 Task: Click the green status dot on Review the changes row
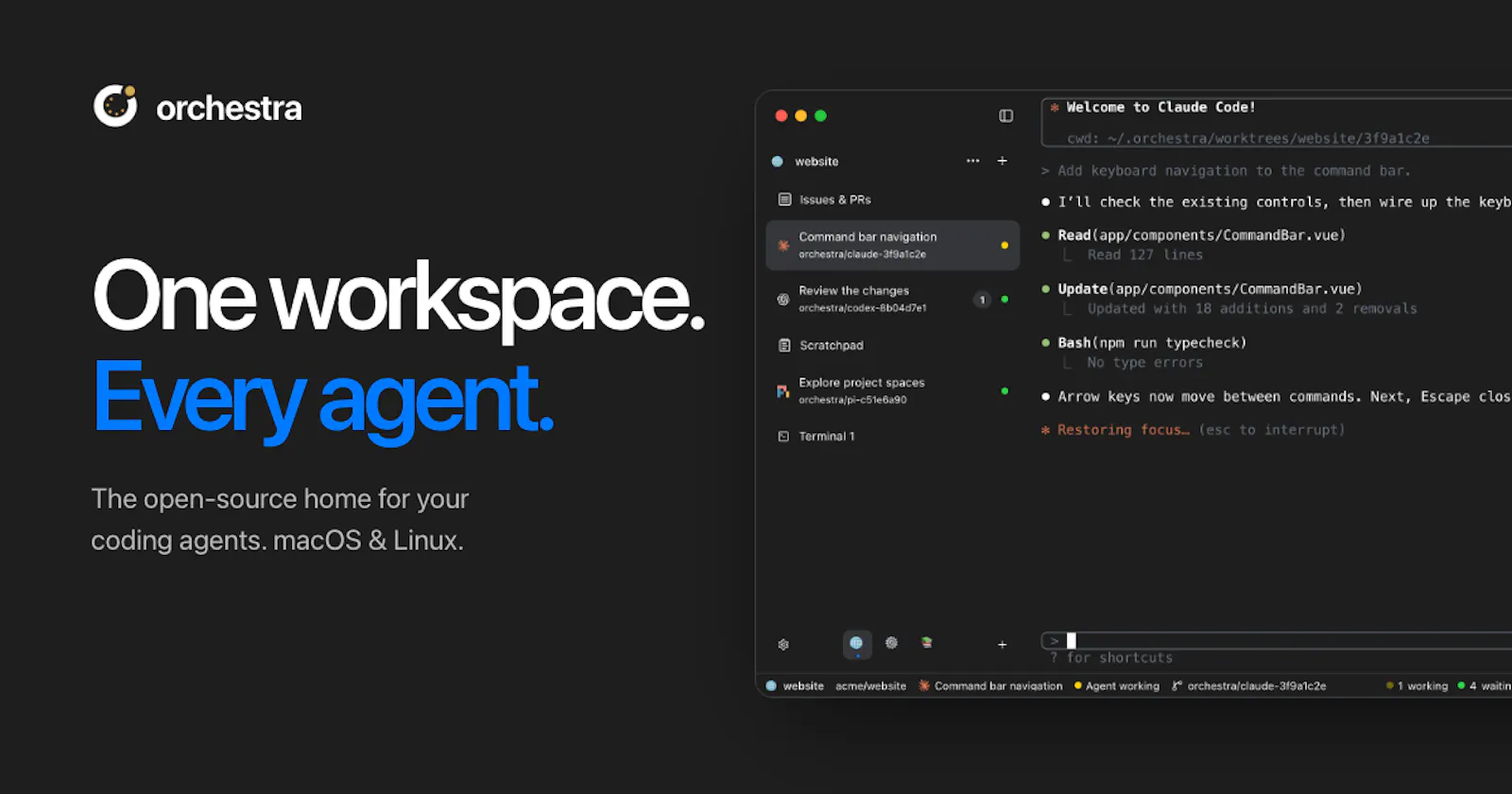[1005, 300]
